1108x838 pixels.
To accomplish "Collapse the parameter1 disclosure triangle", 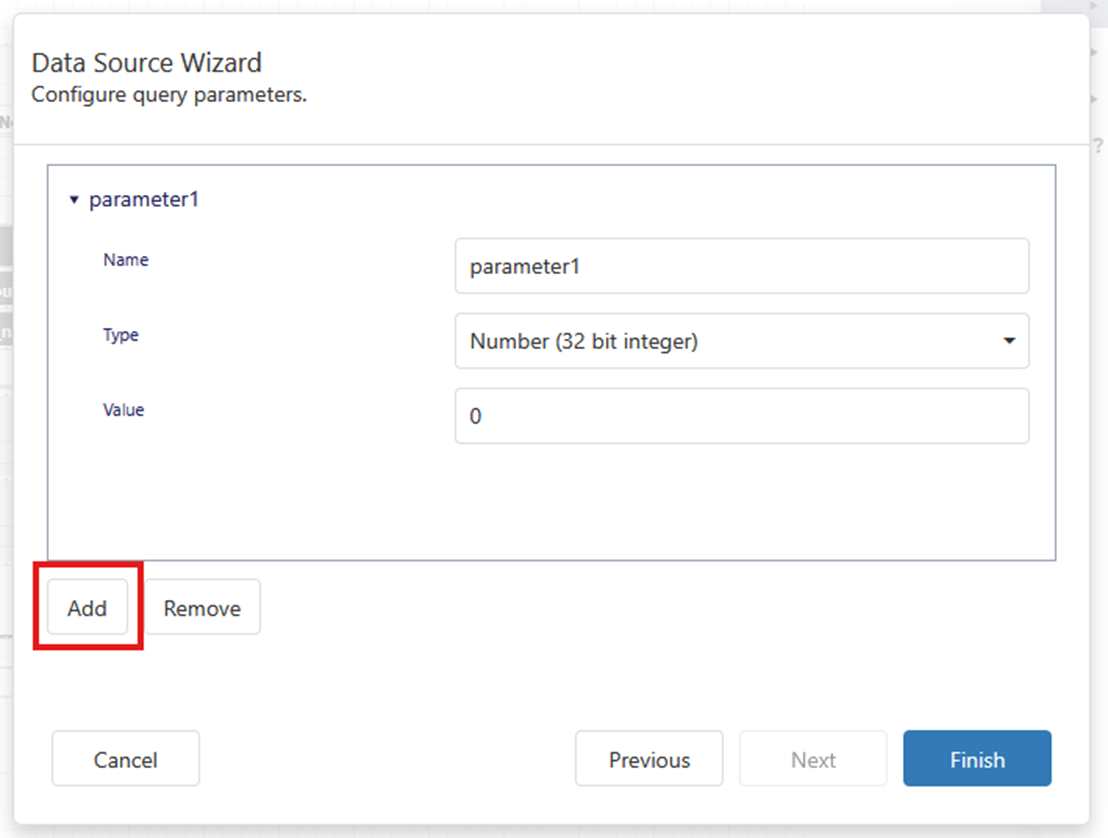I will click(x=74, y=200).
